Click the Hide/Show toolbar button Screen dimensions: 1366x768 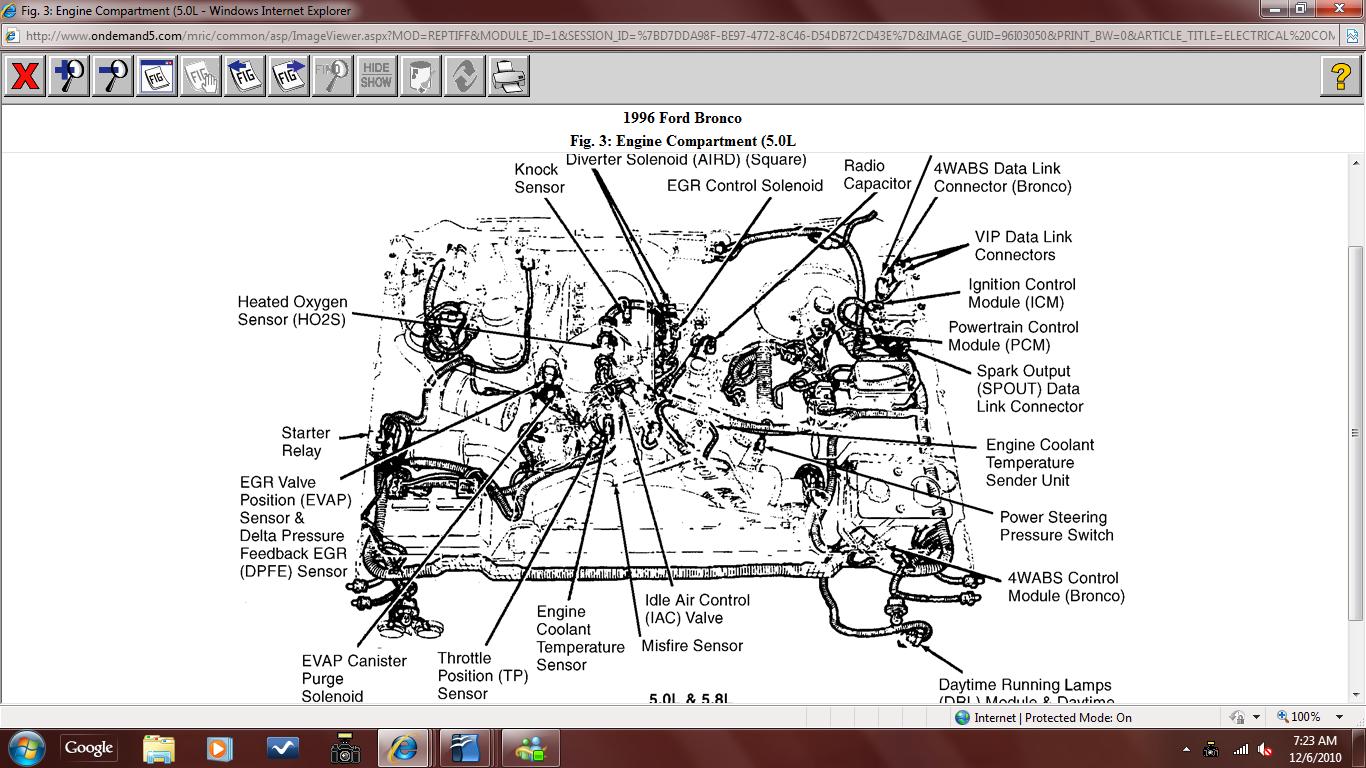pos(376,76)
